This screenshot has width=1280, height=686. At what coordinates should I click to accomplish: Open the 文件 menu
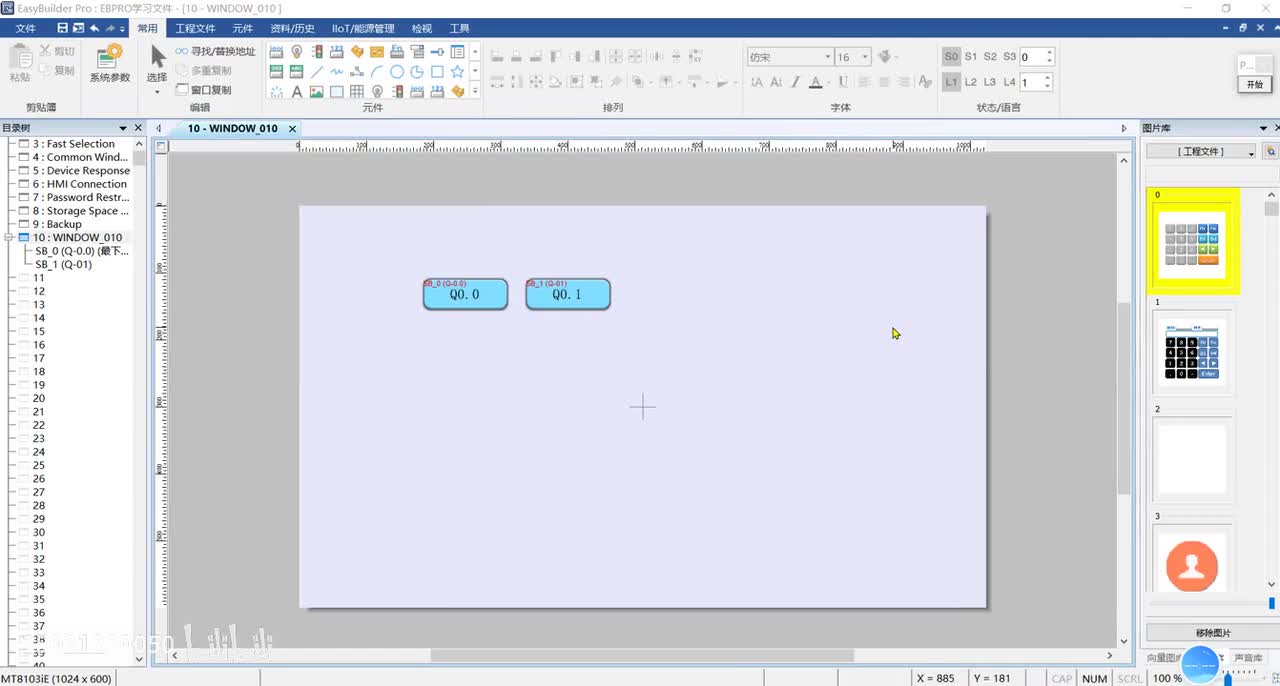(26, 28)
